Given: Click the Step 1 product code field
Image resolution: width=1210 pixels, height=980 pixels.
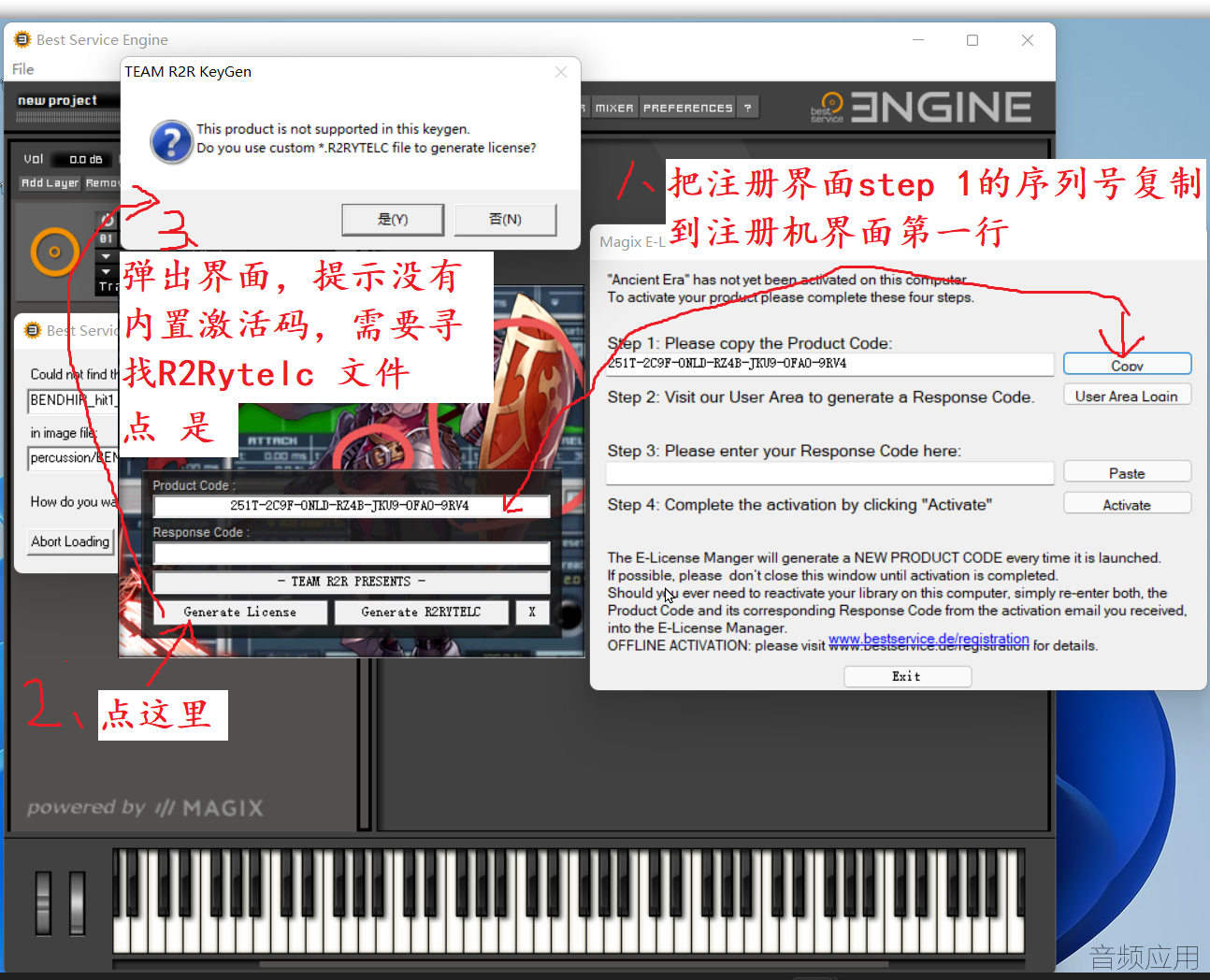Looking at the screenshot, I should tap(830, 364).
